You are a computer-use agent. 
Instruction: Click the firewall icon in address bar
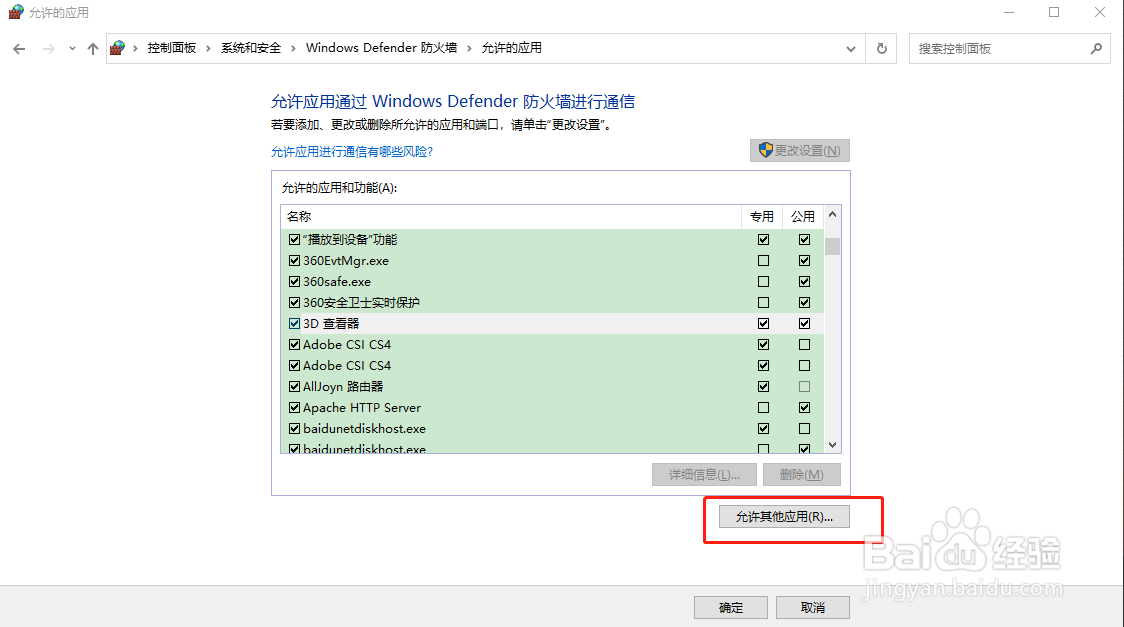click(118, 48)
